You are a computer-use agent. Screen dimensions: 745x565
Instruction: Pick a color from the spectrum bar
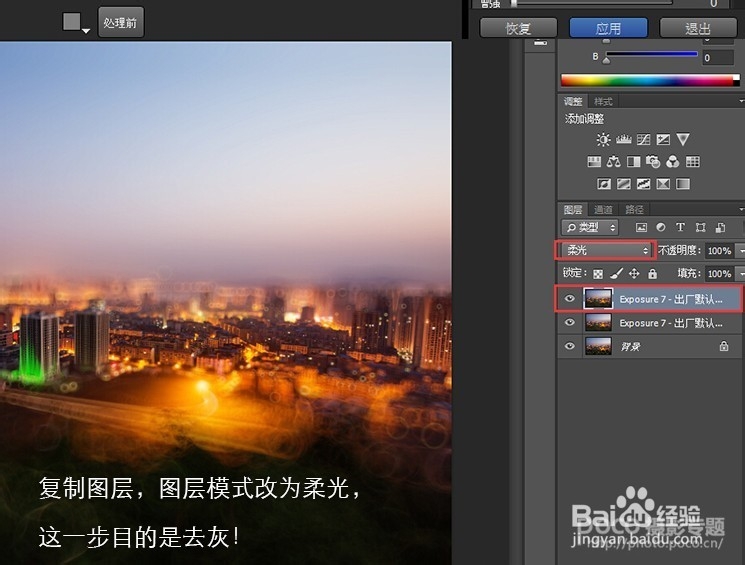pyautogui.click(x=650, y=80)
